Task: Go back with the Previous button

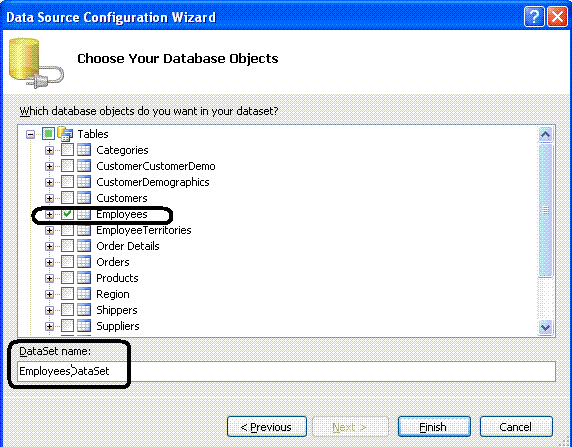Action: 267,427
